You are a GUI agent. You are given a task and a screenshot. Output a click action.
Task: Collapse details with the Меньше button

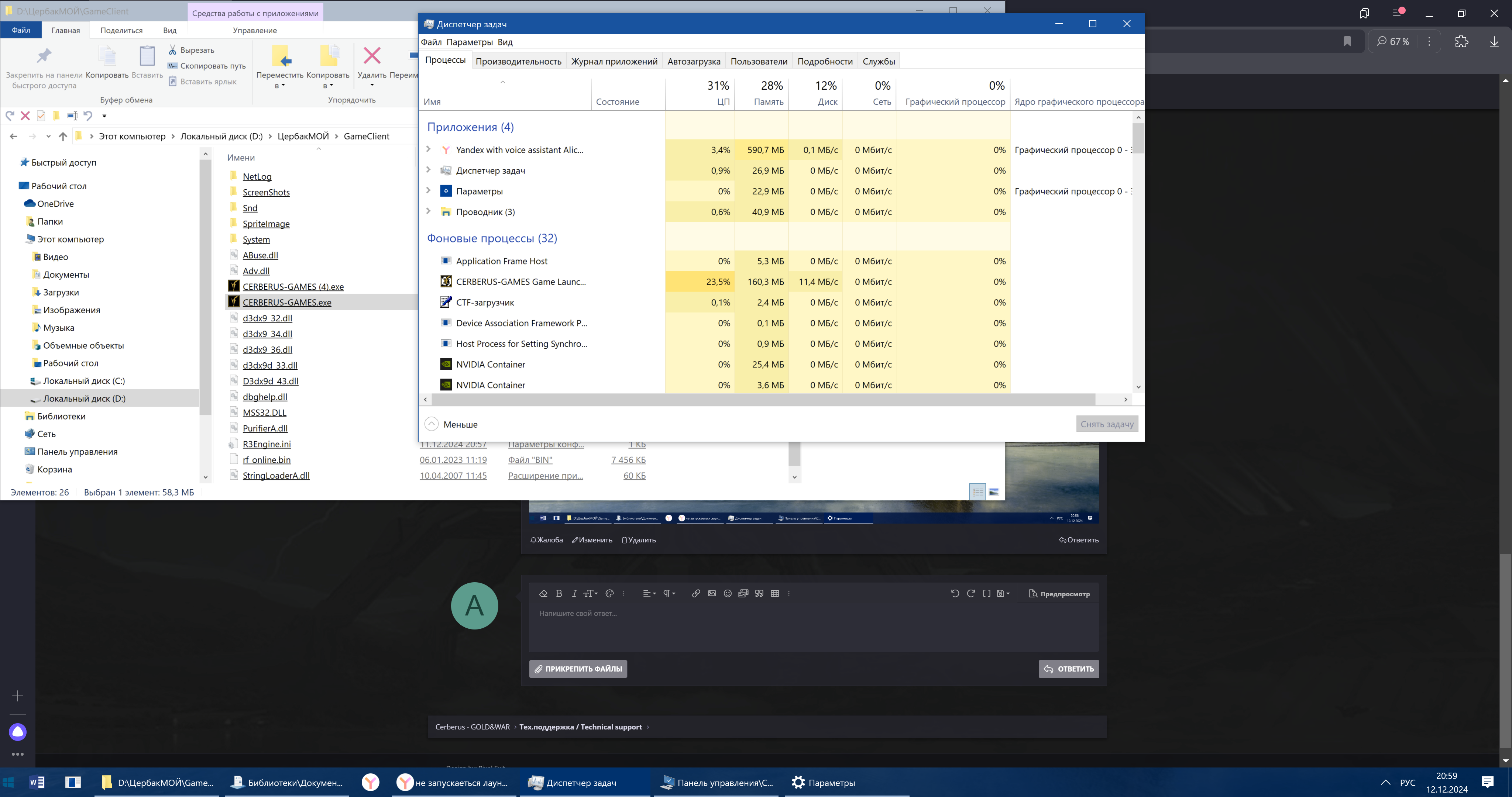(x=451, y=424)
